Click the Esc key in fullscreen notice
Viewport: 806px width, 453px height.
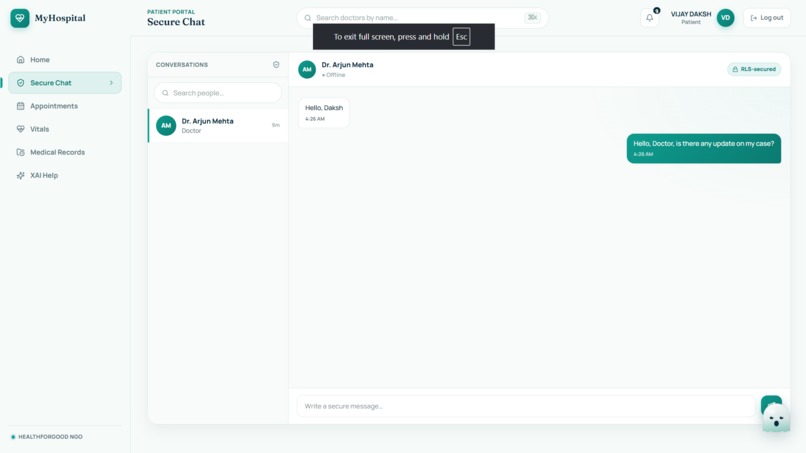tap(461, 37)
